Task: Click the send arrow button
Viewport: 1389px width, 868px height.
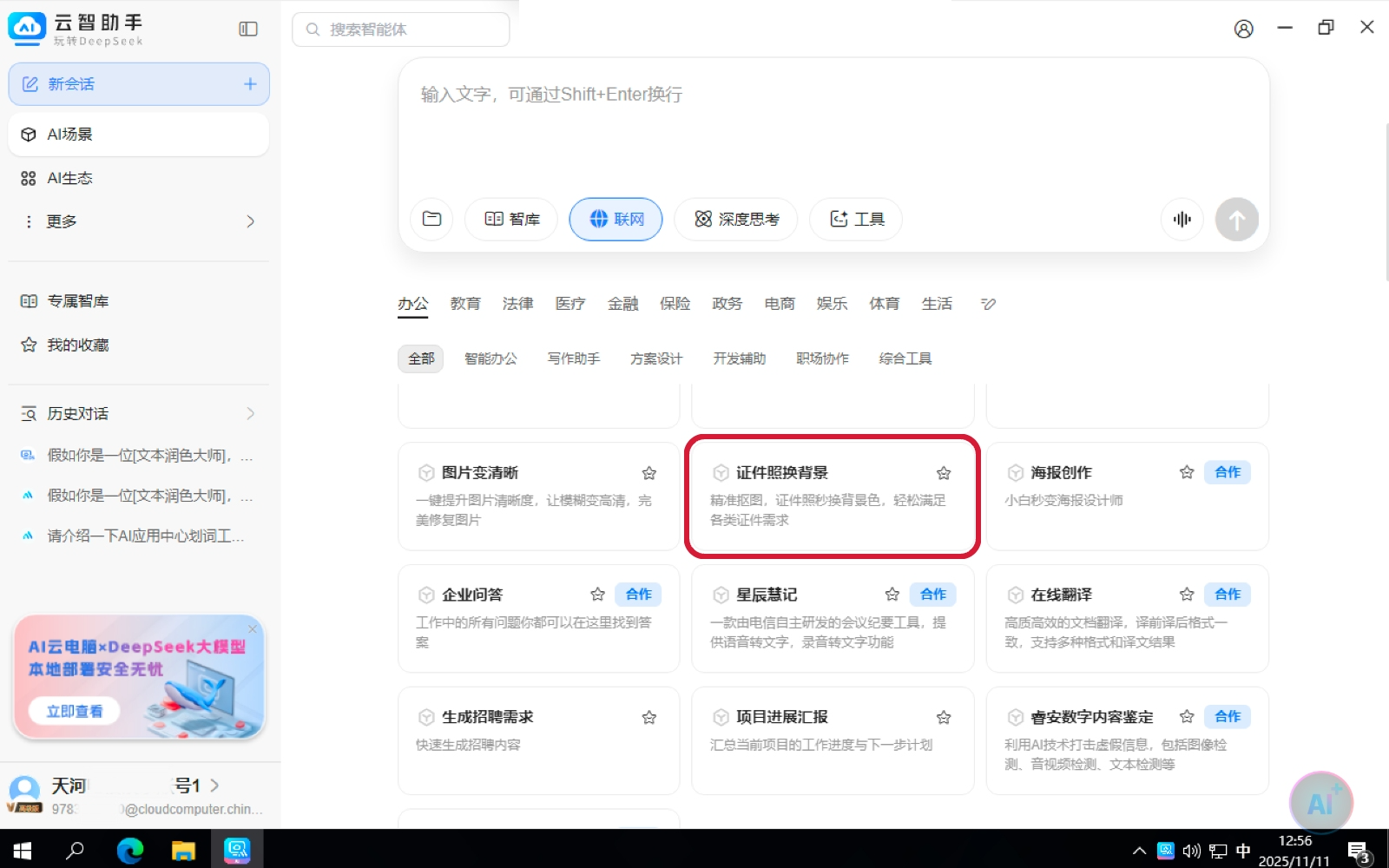Action: (1236, 220)
